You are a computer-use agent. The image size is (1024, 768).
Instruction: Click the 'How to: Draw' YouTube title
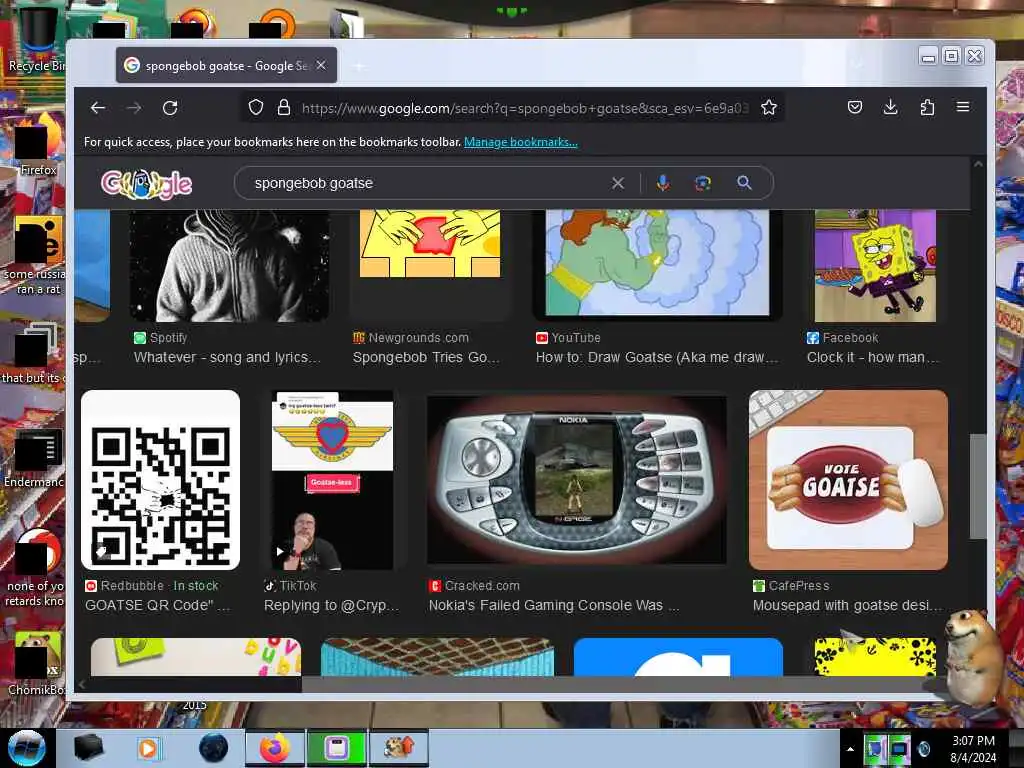tap(657, 357)
